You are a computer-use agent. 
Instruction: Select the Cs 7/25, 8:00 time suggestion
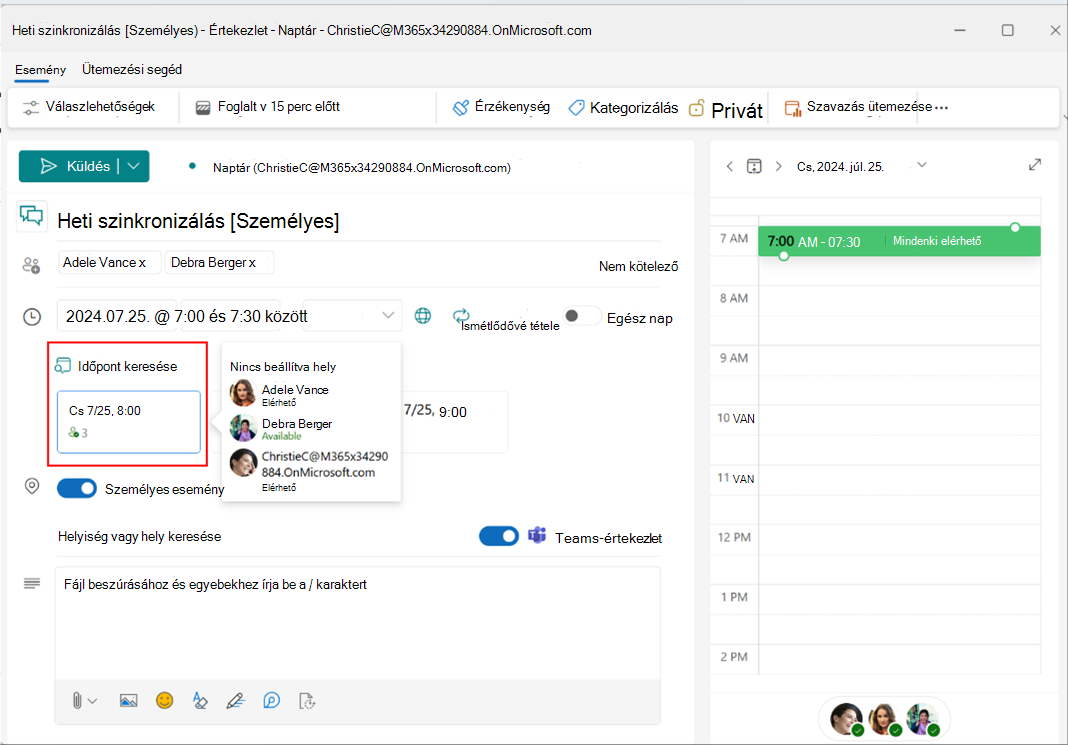pyautogui.click(x=129, y=422)
